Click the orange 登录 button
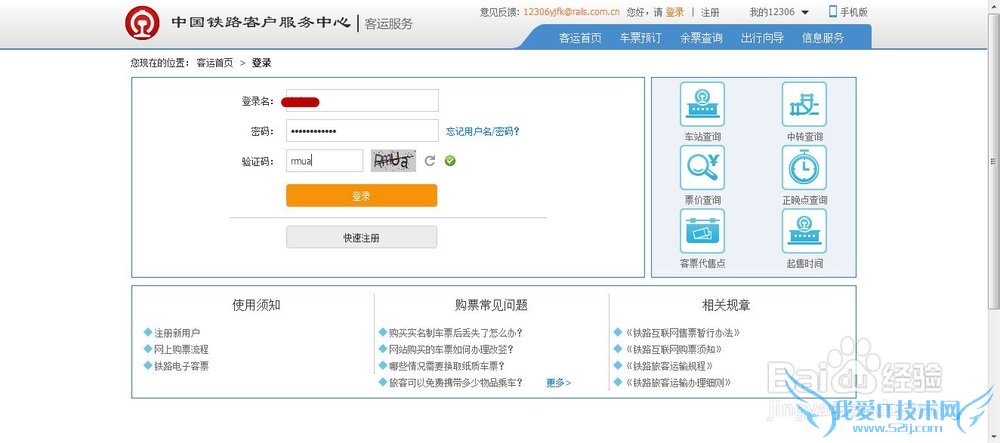Viewport: 1000px width, 443px height. coord(362,196)
